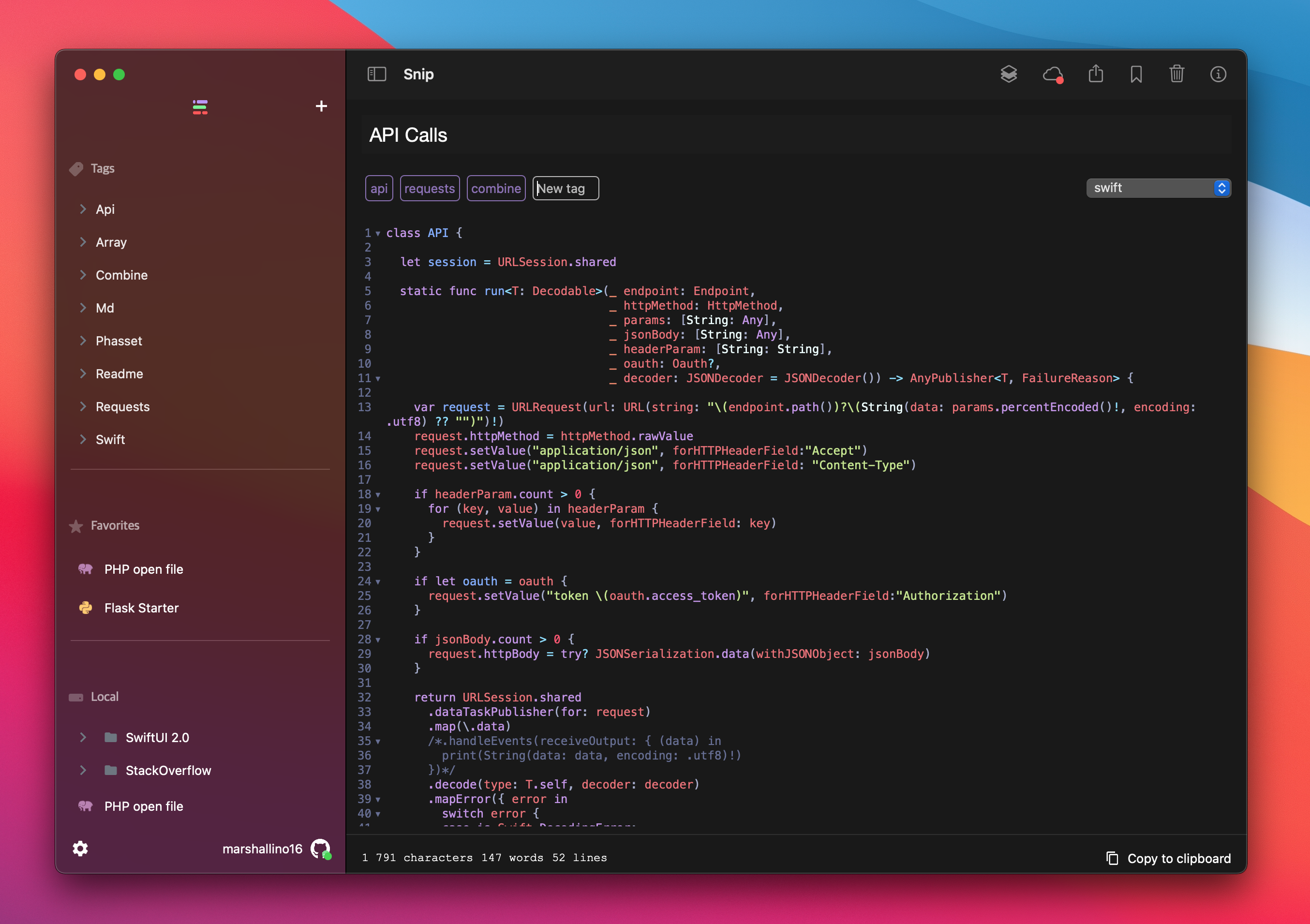Select the 'combine' tag chip
Screen dimensions: 1310x924
tap(496, 188)
